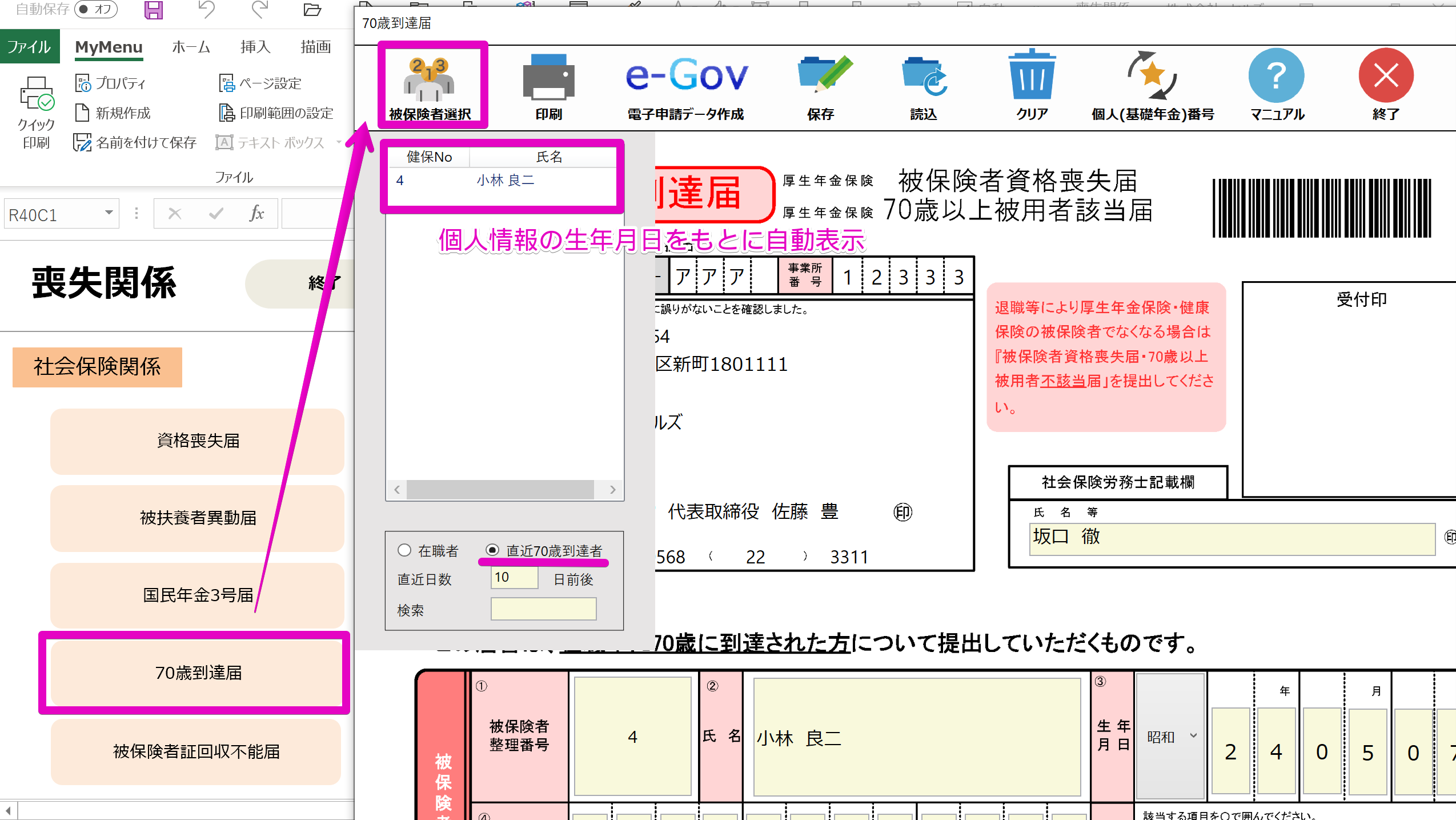Select the 在職者 radio button
This screenshot has height=820, width=1456.
404,550
